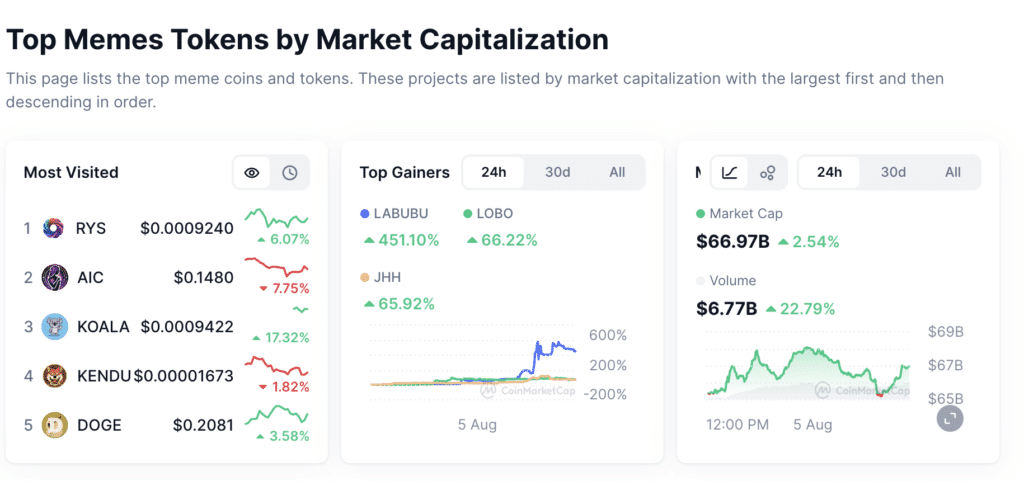Expand the market cap chart fullscreen
The height and width of the screenshot is (481, 1024).
tap(950, 418)
